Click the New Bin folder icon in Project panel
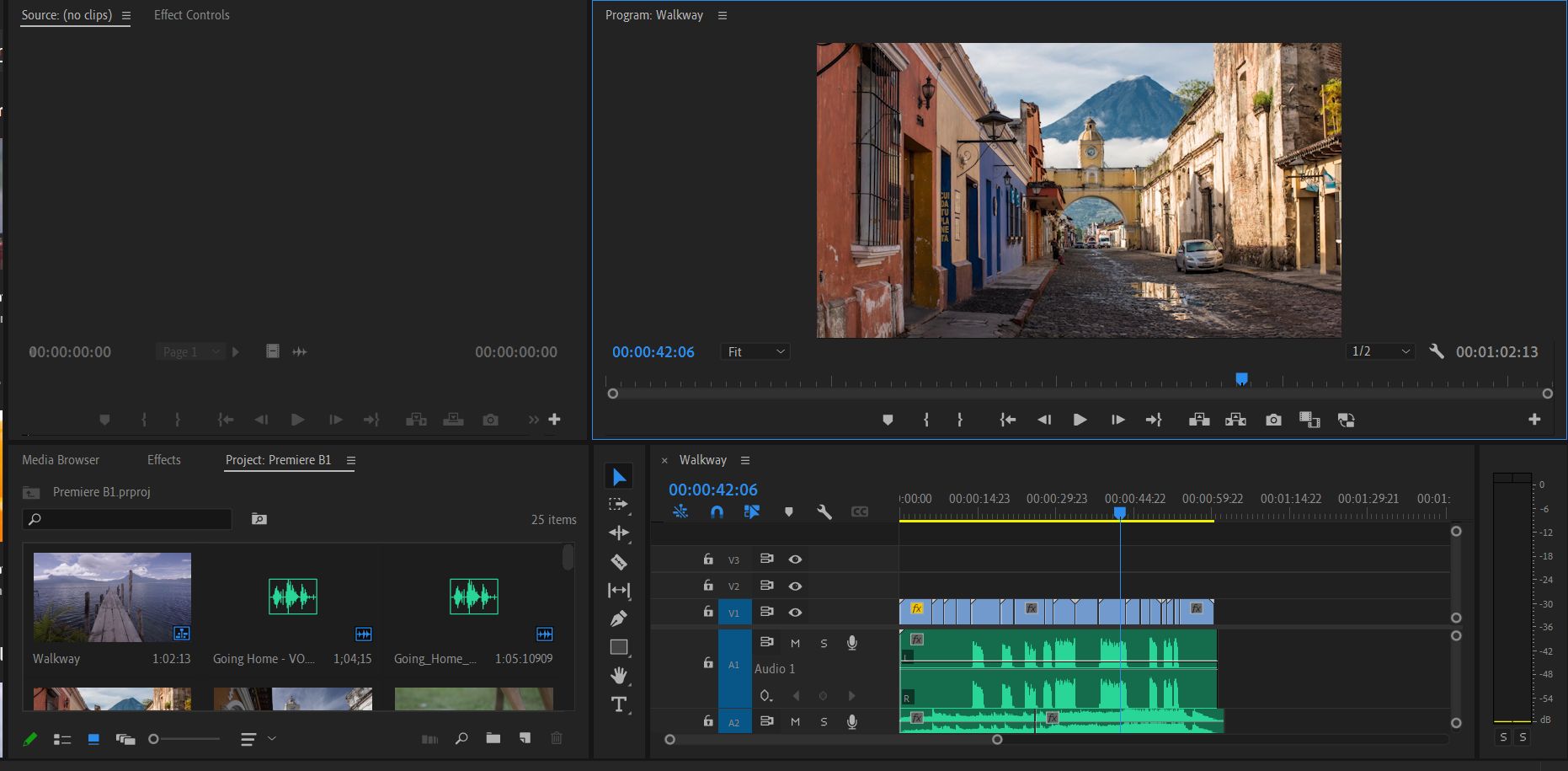This screenshot has height=771, width=1568. click(x=493, y=738)
